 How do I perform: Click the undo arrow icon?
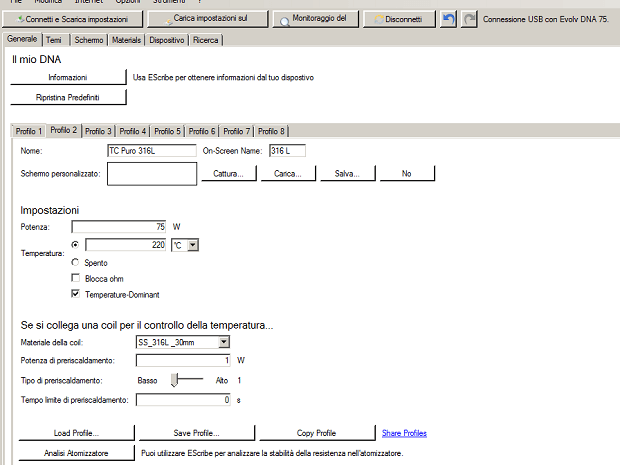[448, 19]
